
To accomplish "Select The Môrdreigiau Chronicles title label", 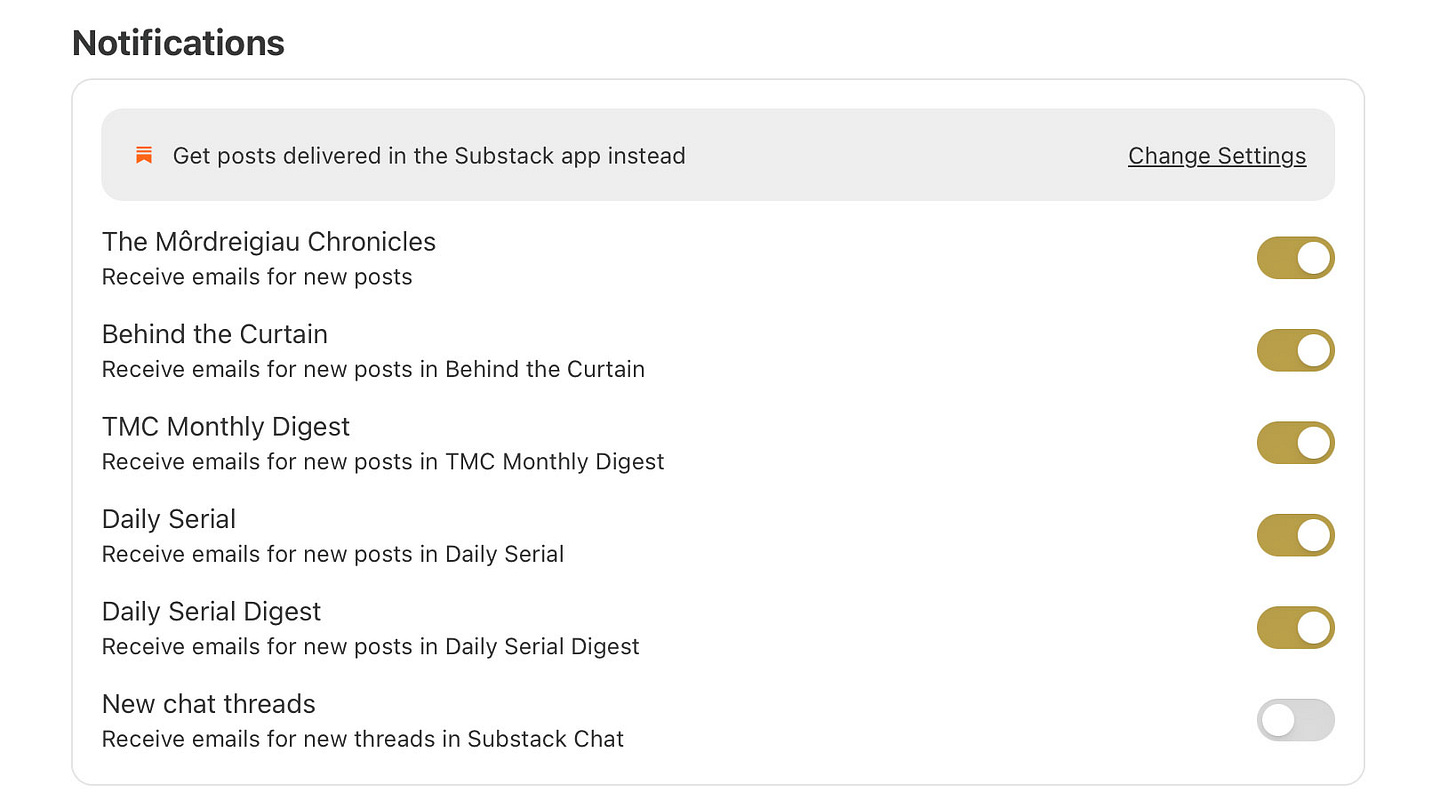I will tap(269, 242).
